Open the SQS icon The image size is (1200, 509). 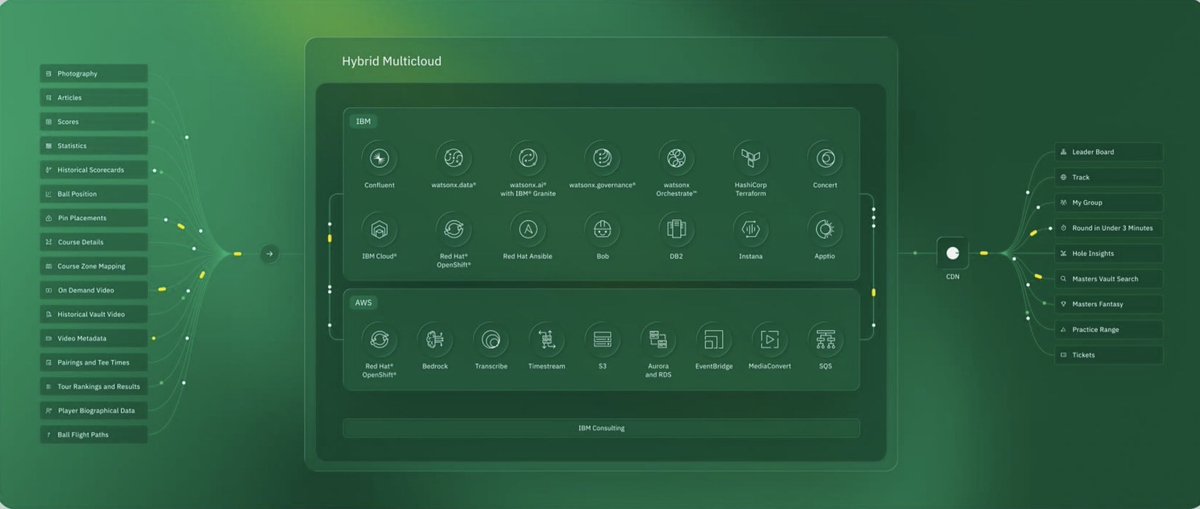pos(825,340)
